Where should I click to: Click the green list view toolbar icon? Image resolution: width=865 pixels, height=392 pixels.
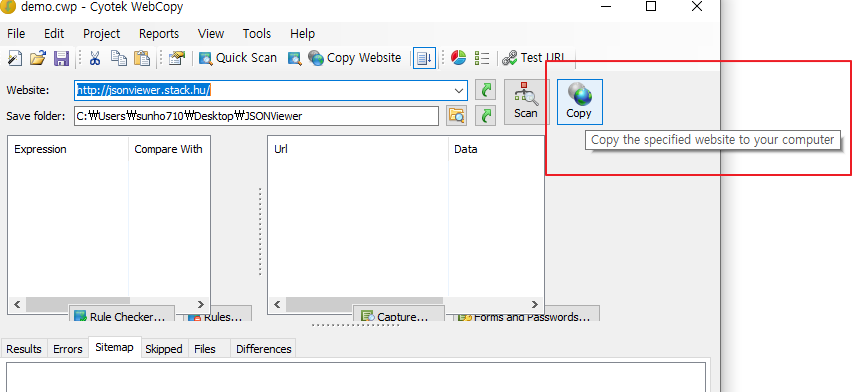click(482, 58)
